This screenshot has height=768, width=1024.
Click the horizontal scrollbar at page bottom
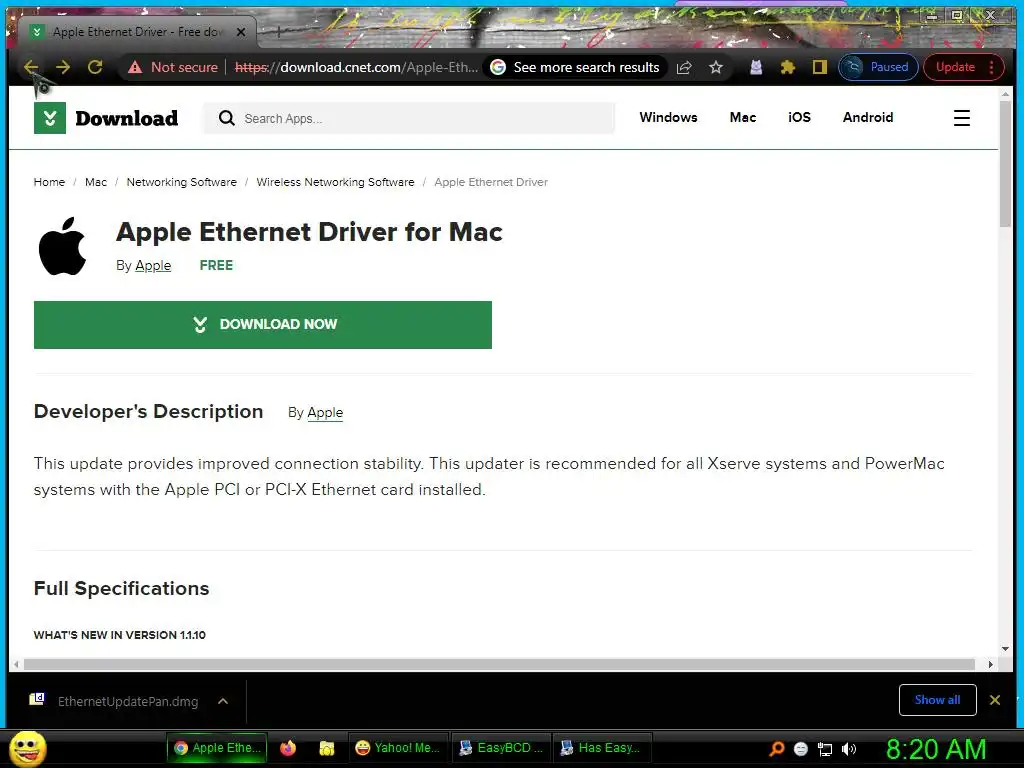500,664
